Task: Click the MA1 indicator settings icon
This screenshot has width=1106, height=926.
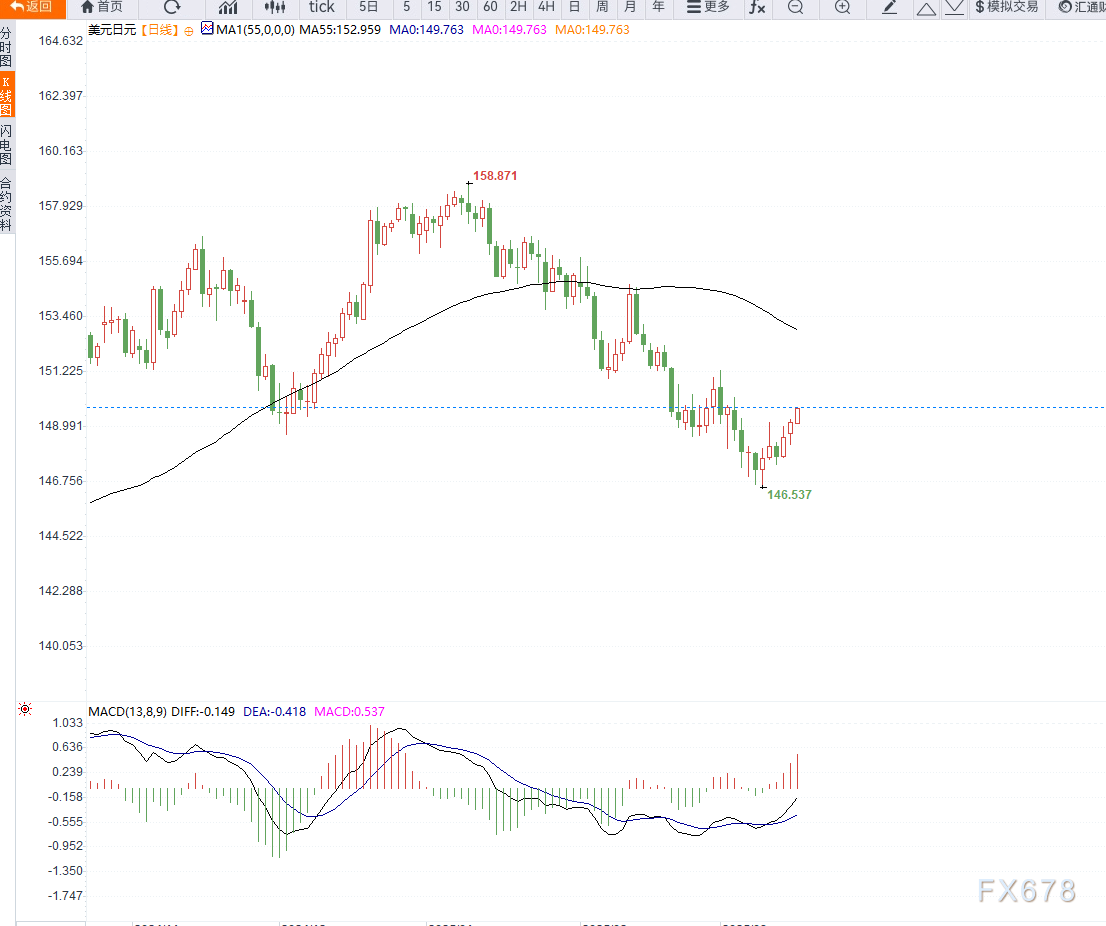Action: click(x=207, y=28)
